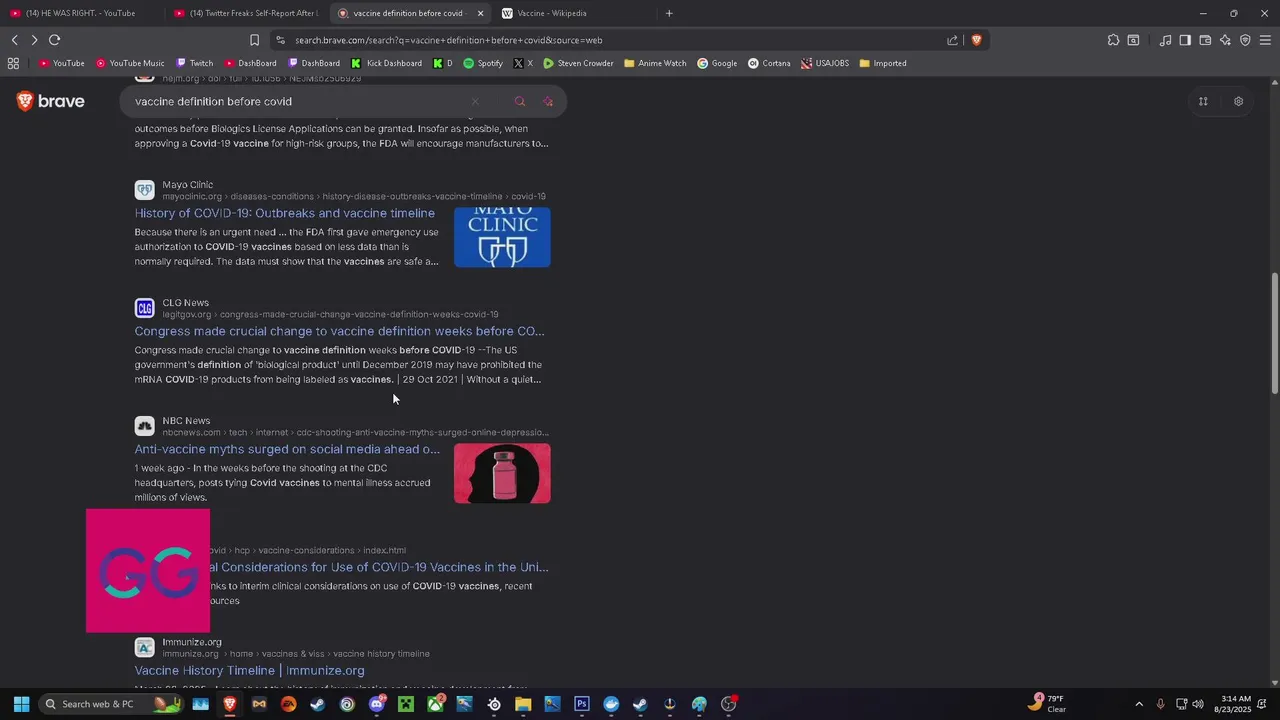The height and width of the screenshot is (720, 1280).
Task: Submit search with magnifier icon
Action: point(519,101)
